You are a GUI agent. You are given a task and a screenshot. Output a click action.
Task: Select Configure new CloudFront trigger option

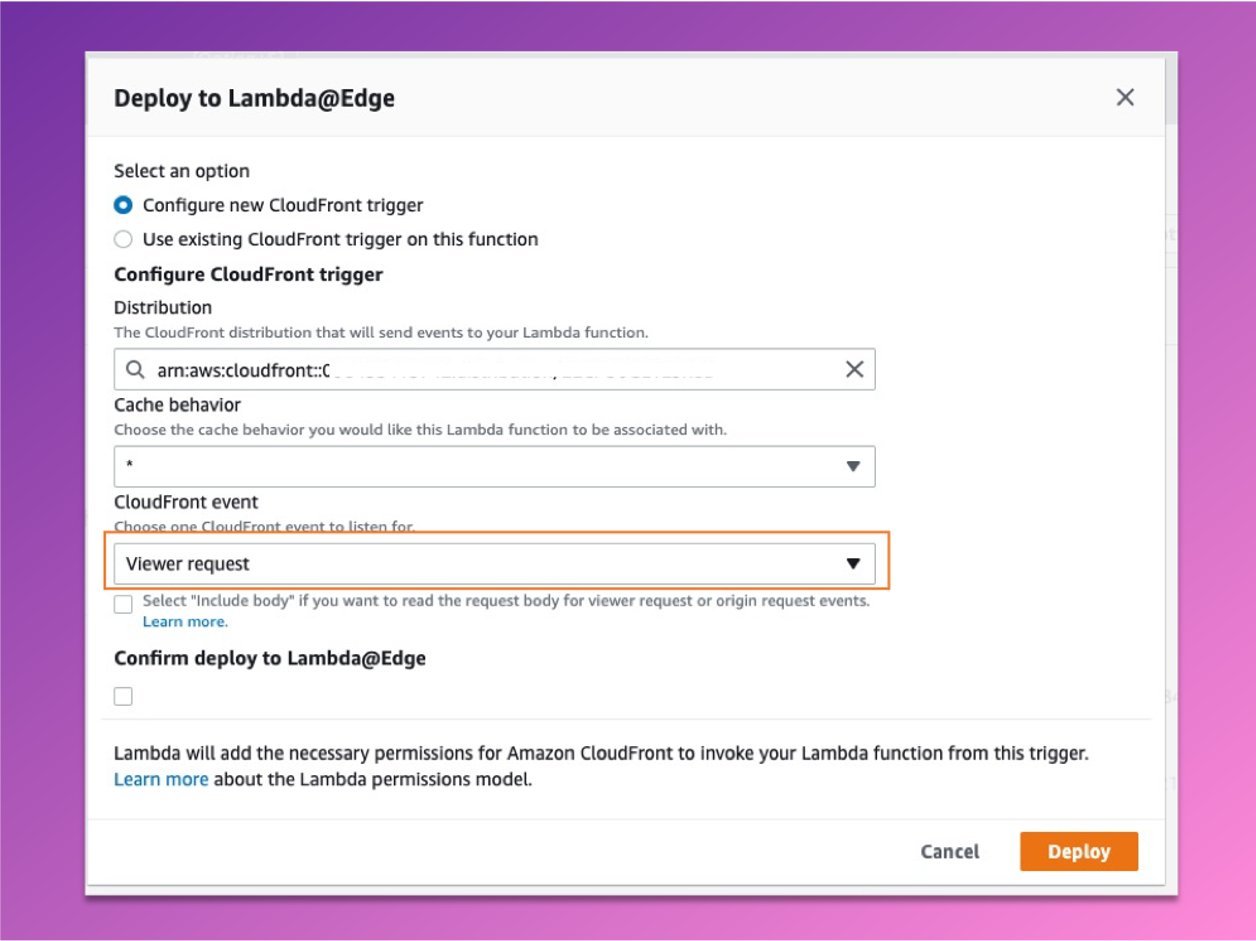coord(123,205)
